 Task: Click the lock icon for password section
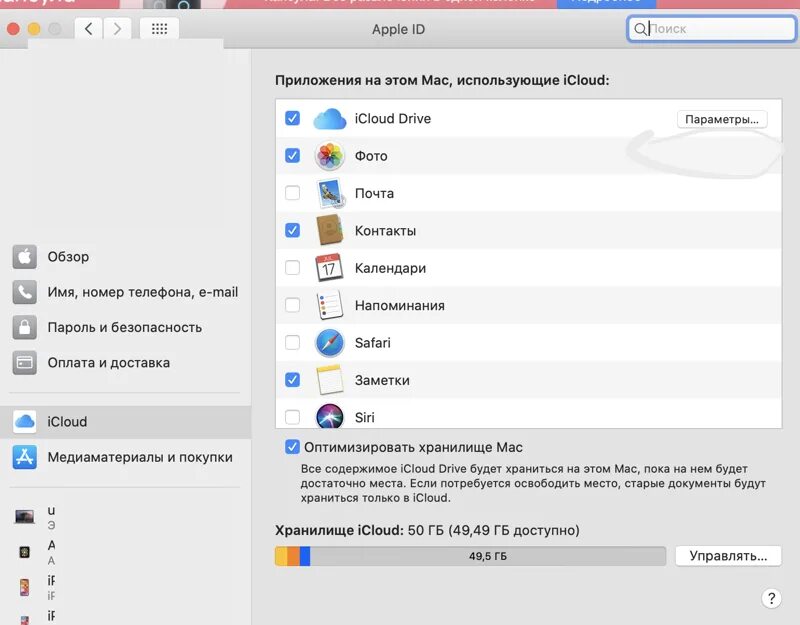click(24, 327)
